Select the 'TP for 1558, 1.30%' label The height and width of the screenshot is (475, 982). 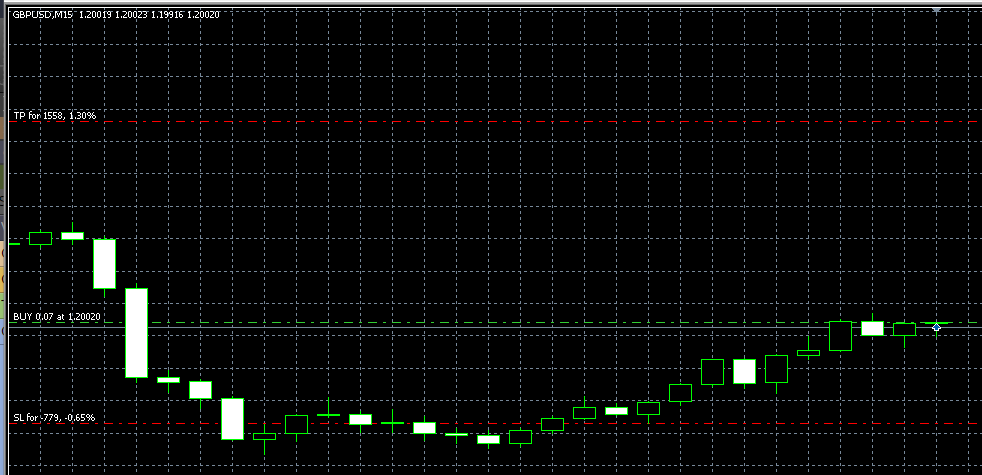pyautogui.click(x=54, y=116)
